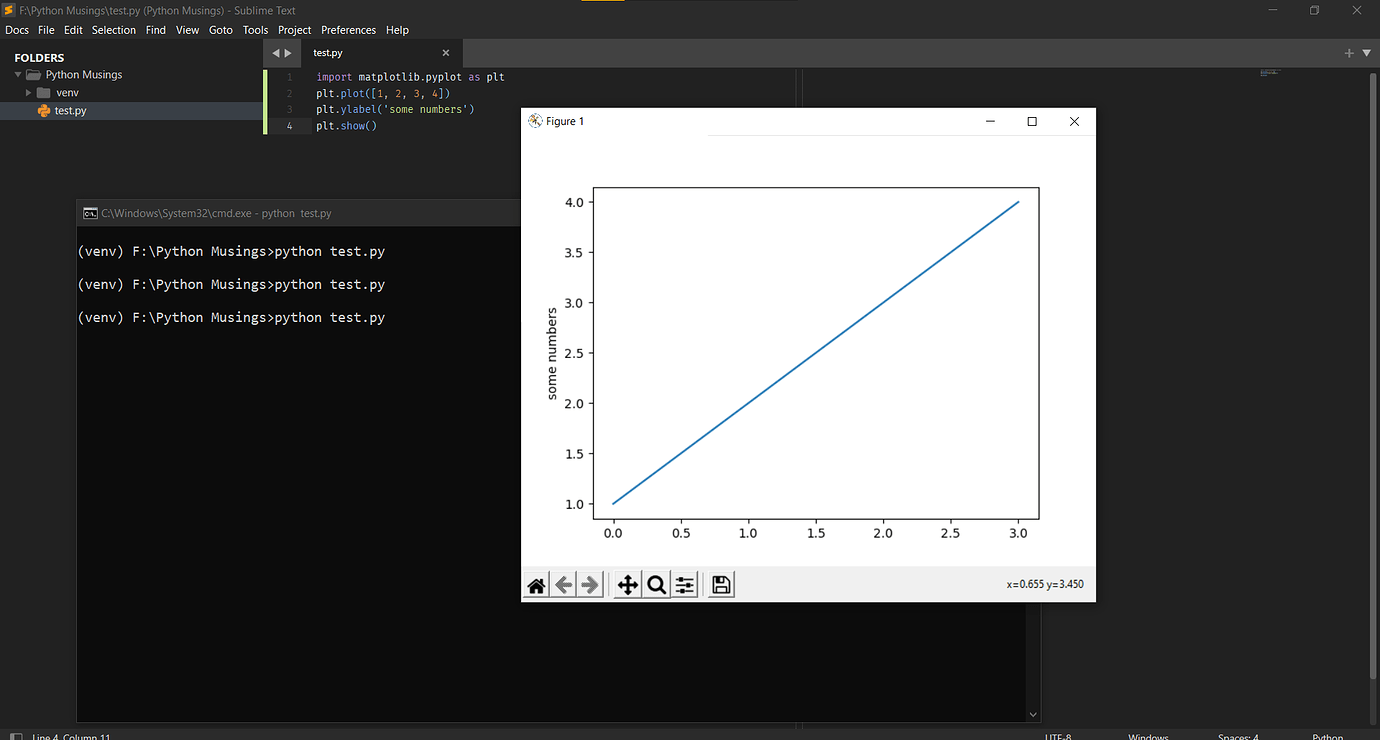Click the plt.plot([1, 2, 3, 4]) line
1380x740 pixels.
[x=383, y=93]
